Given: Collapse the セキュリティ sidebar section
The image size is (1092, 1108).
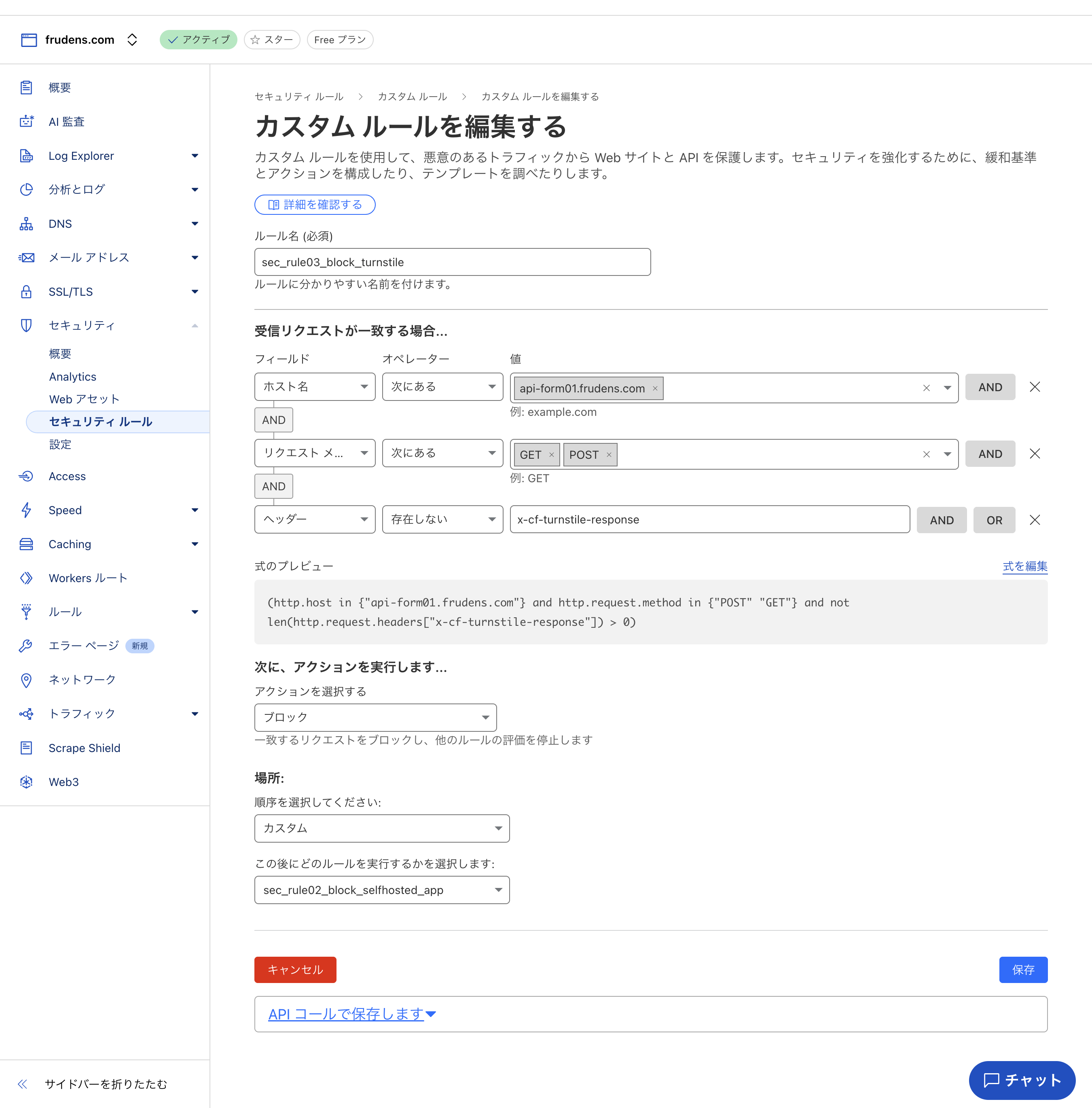Looking at the screenshot, I should pos(195,325).
